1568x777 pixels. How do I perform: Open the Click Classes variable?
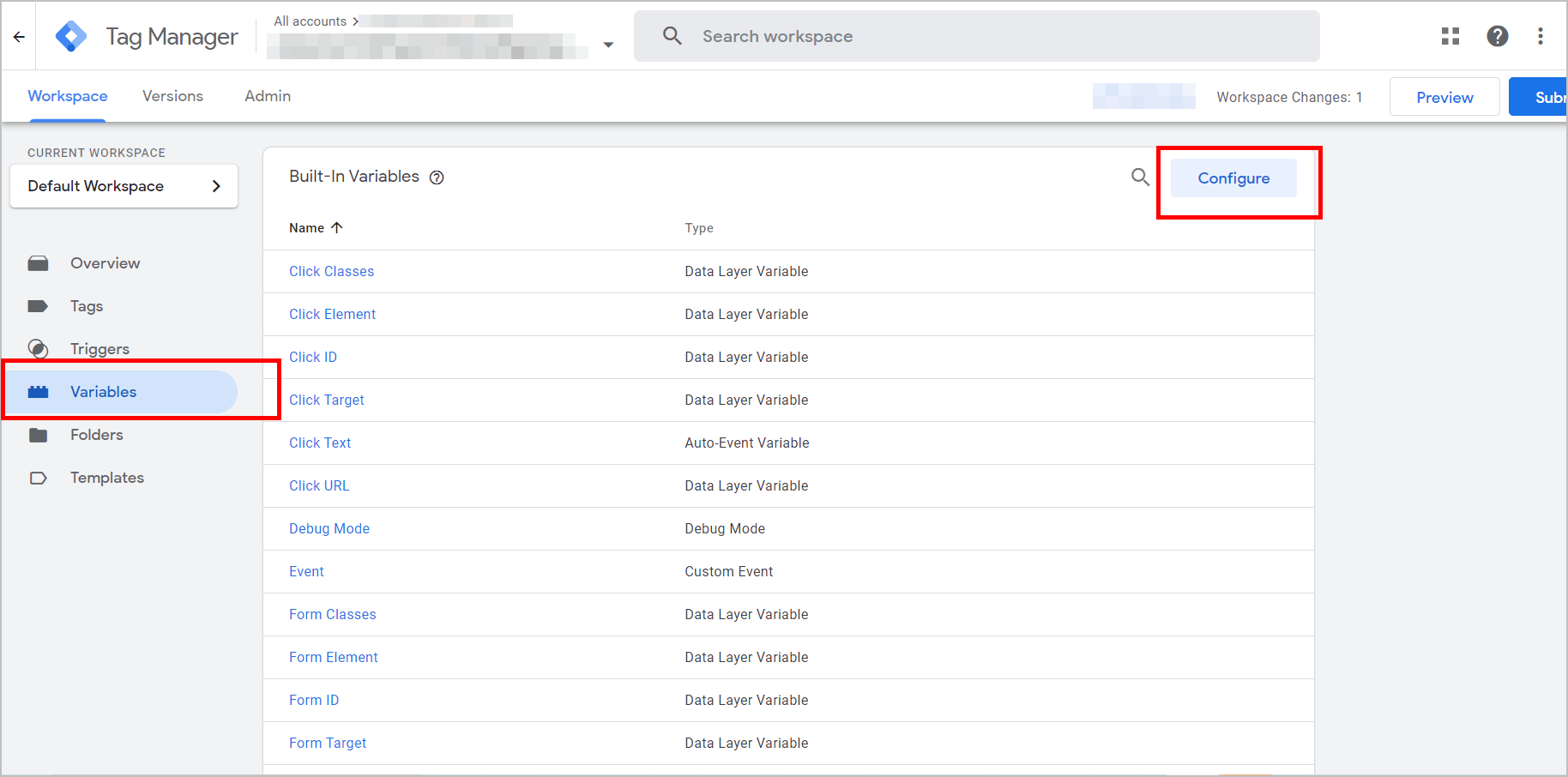click(331, 271)
